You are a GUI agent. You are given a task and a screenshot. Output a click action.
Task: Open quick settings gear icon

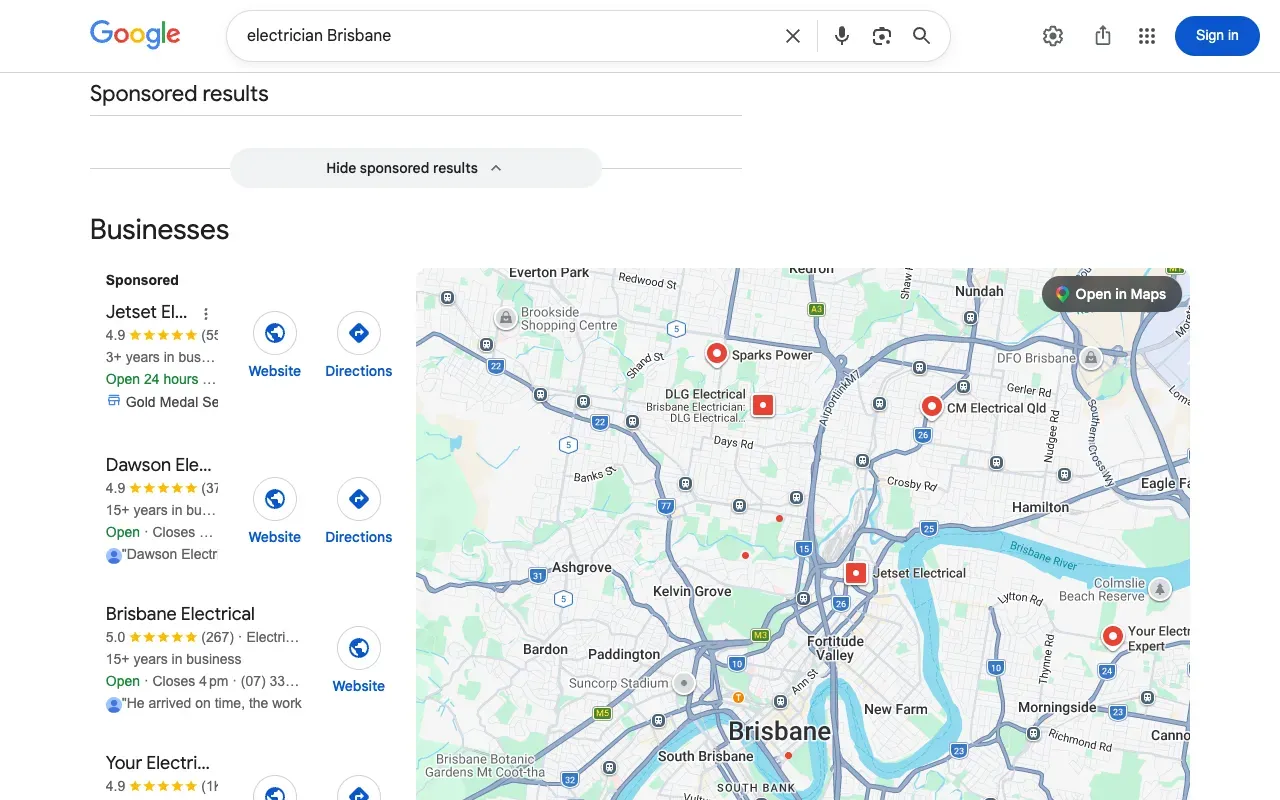point(1053,36)
